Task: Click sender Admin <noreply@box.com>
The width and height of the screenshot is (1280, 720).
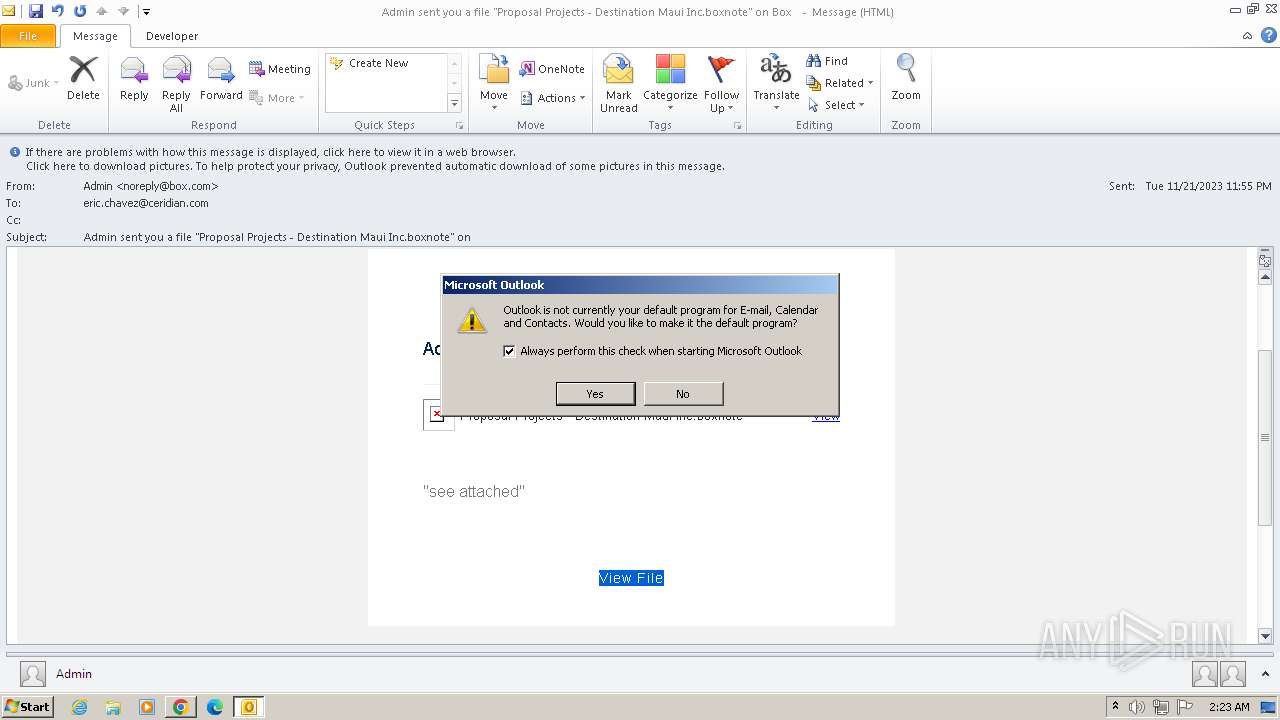Action: tap(151, 186)
